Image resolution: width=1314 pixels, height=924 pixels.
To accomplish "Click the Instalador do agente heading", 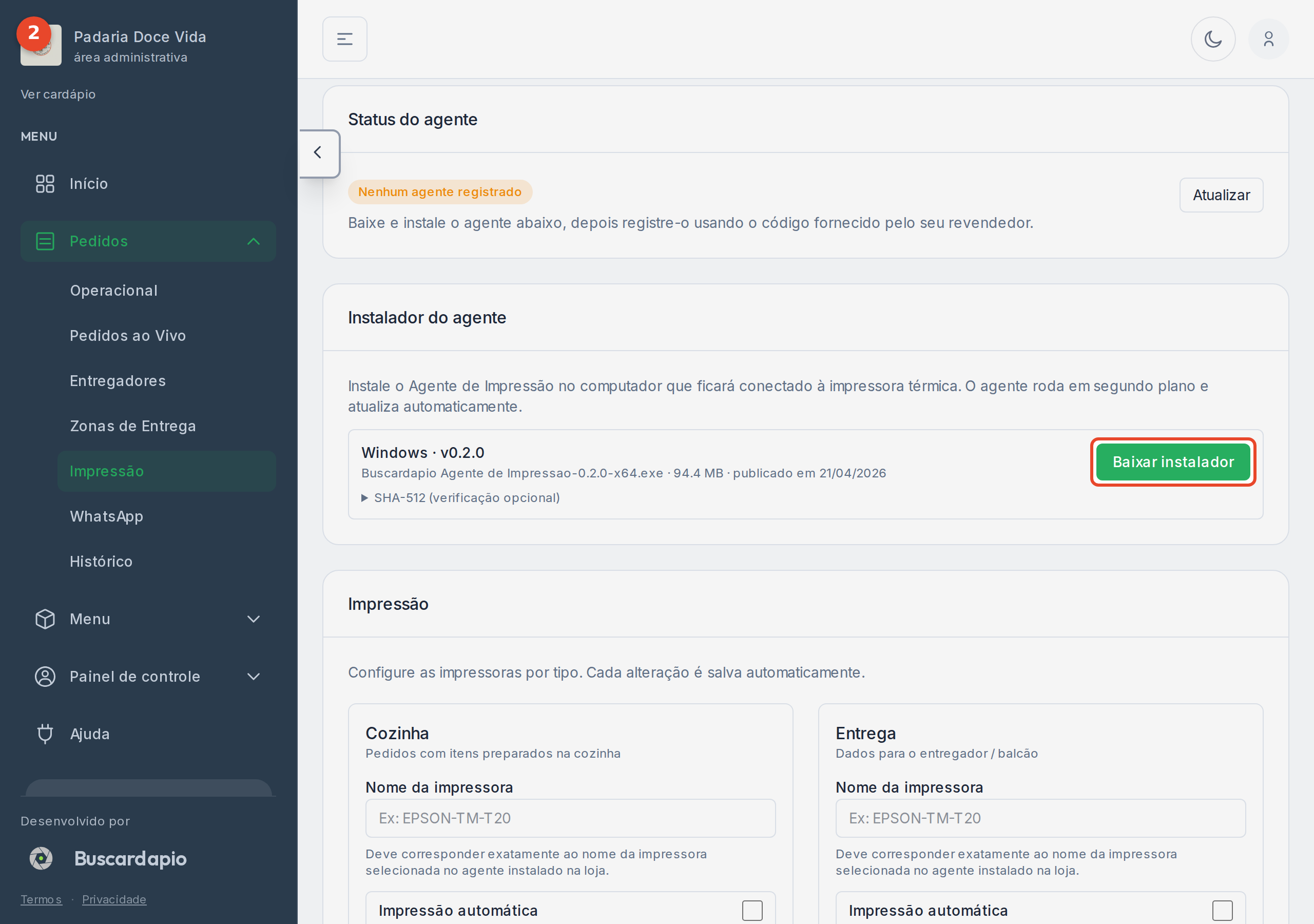I will click(x=427, y=317).
